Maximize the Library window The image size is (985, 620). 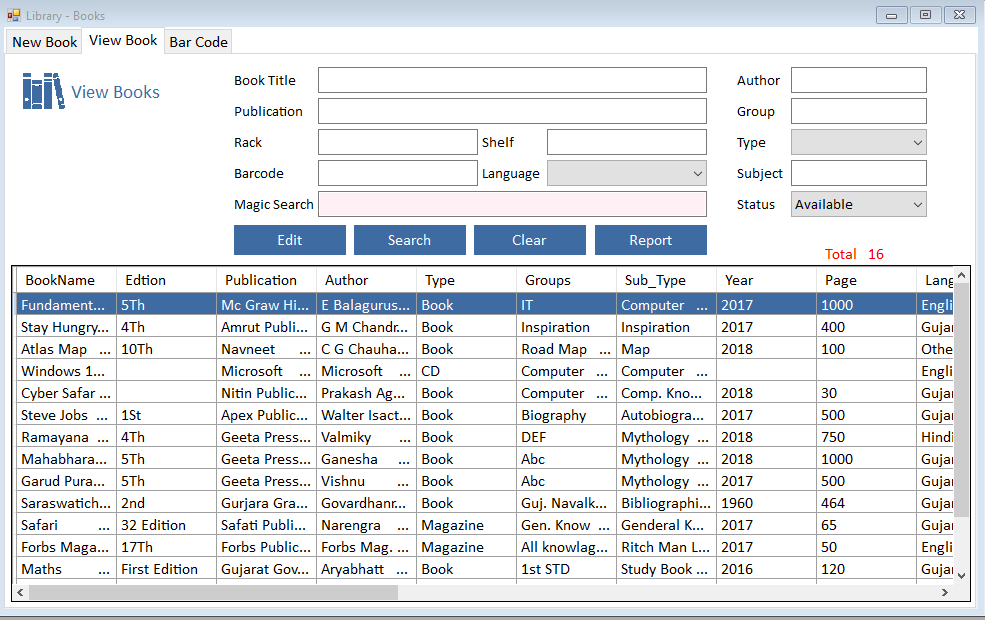pyautogui.click(x=925, y=15)
